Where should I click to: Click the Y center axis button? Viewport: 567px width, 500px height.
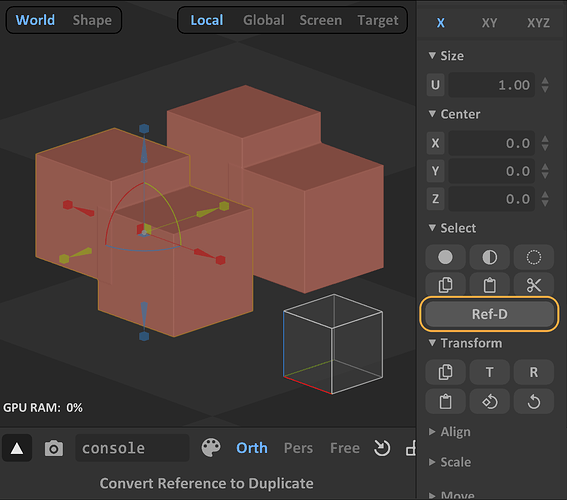[435, 171]
